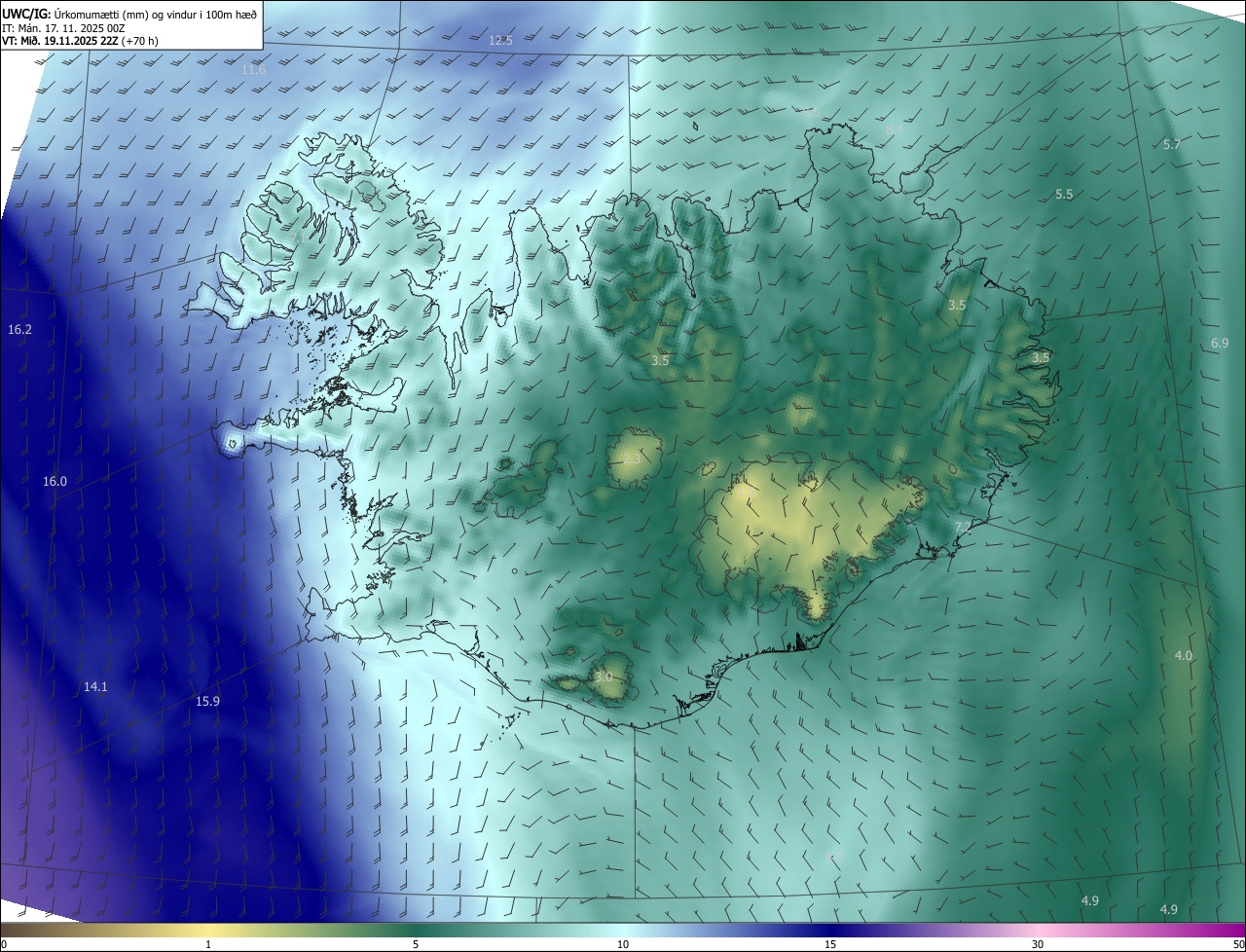Click the title text "Úrkomumætti (mm) og vindur í 100m hæð"

(154, 13)
